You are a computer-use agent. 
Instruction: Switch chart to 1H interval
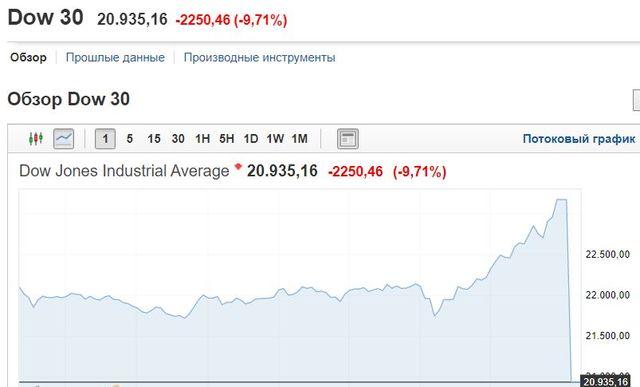click(202, 139)
